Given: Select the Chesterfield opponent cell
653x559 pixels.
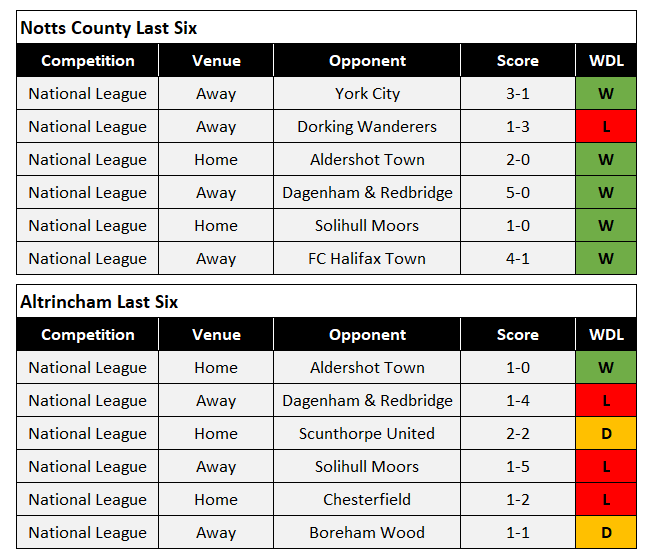Looking at the screenshot, I should pyautogui.click(x=367, y=500).
